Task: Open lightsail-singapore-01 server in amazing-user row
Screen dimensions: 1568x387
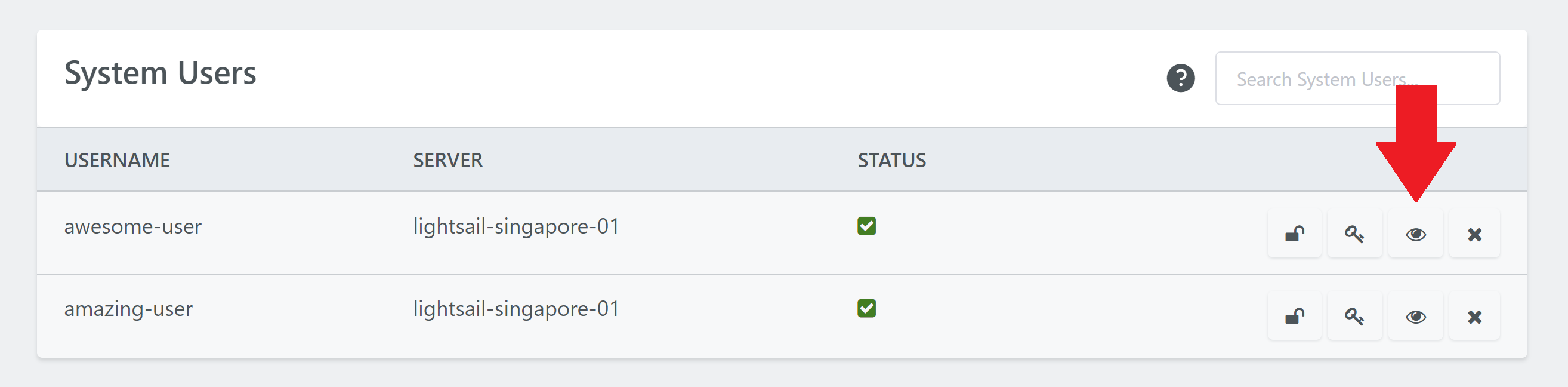Action: [x=516, y=309]
